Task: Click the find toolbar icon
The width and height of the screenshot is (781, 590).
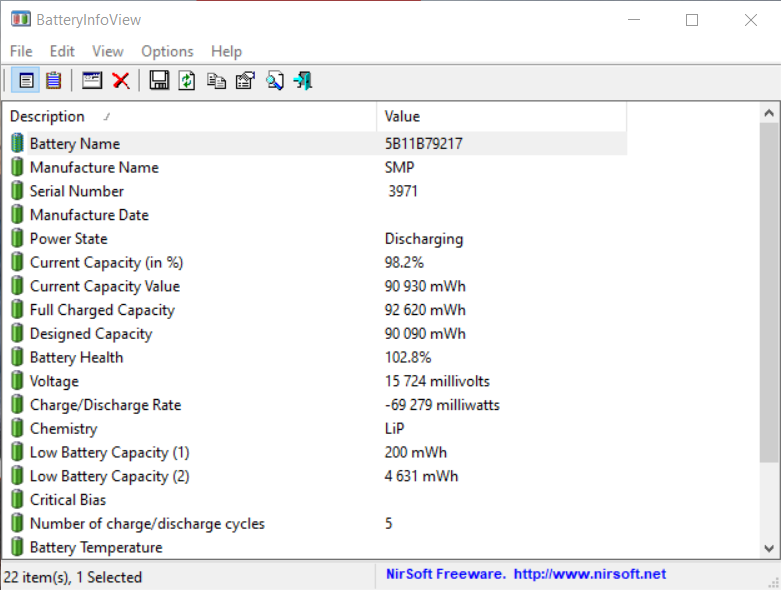Action: (x=274, y=80)
